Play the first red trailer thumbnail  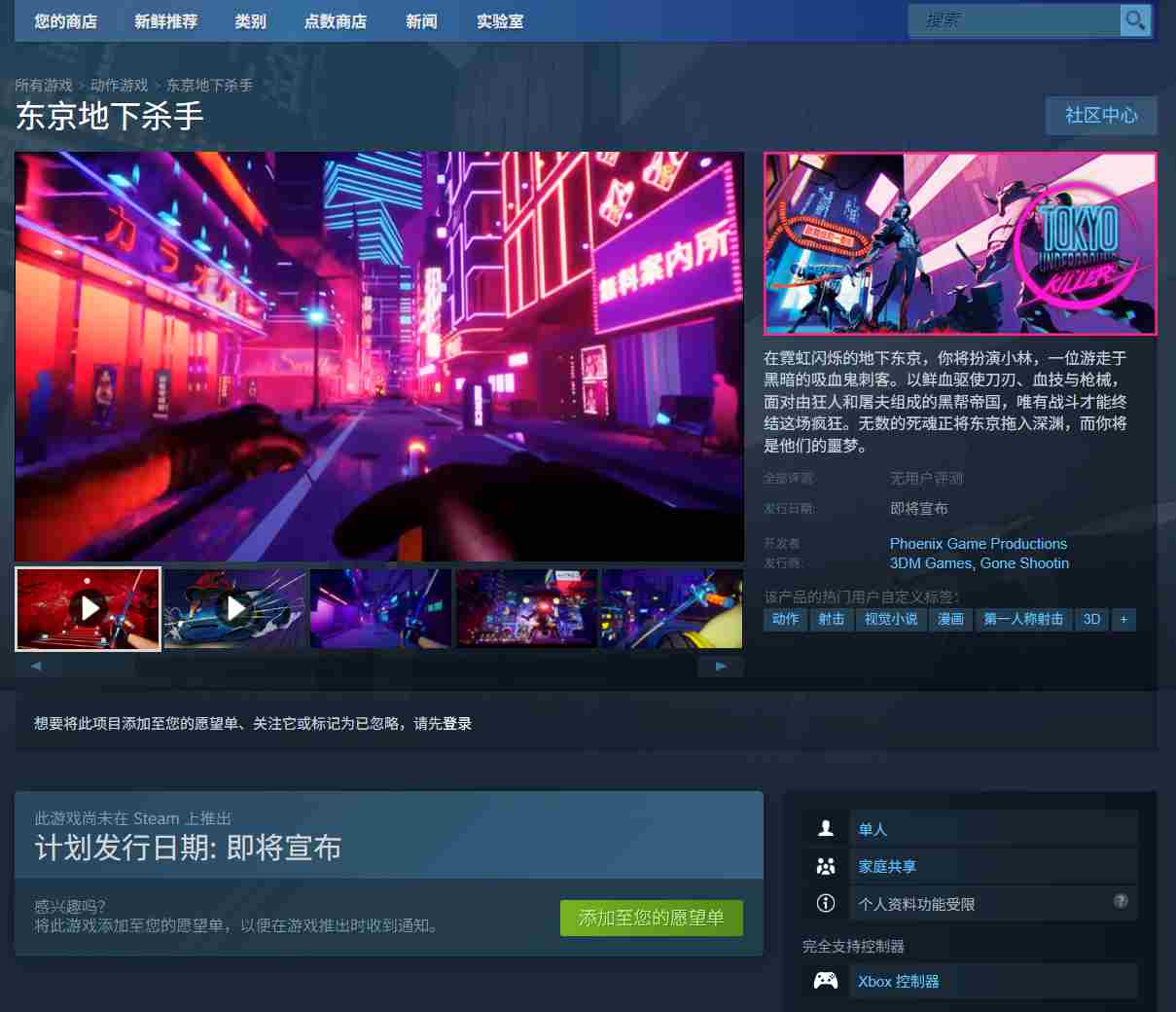click(89, 609)
